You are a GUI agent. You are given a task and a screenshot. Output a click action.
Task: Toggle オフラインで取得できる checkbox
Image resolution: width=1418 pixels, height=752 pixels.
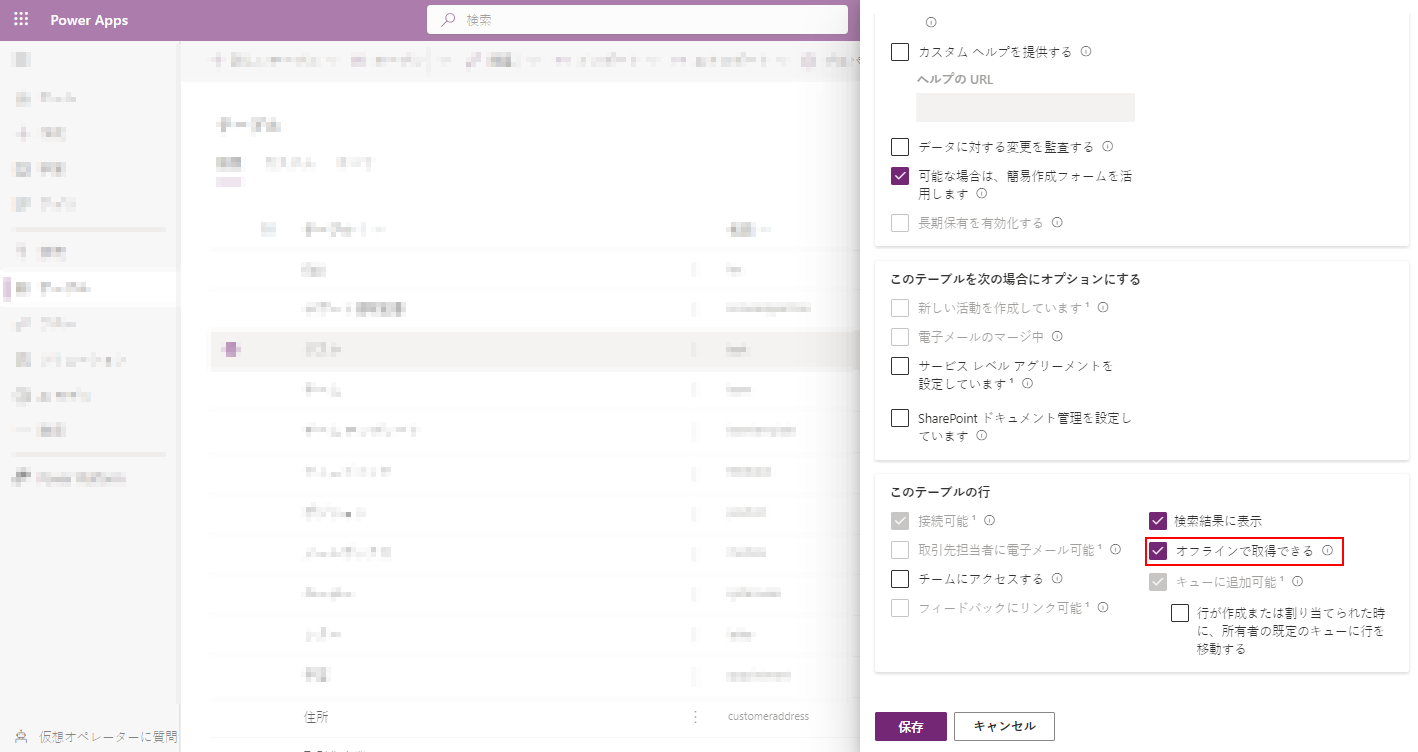pyautogui.click(x=1158, y=550)
